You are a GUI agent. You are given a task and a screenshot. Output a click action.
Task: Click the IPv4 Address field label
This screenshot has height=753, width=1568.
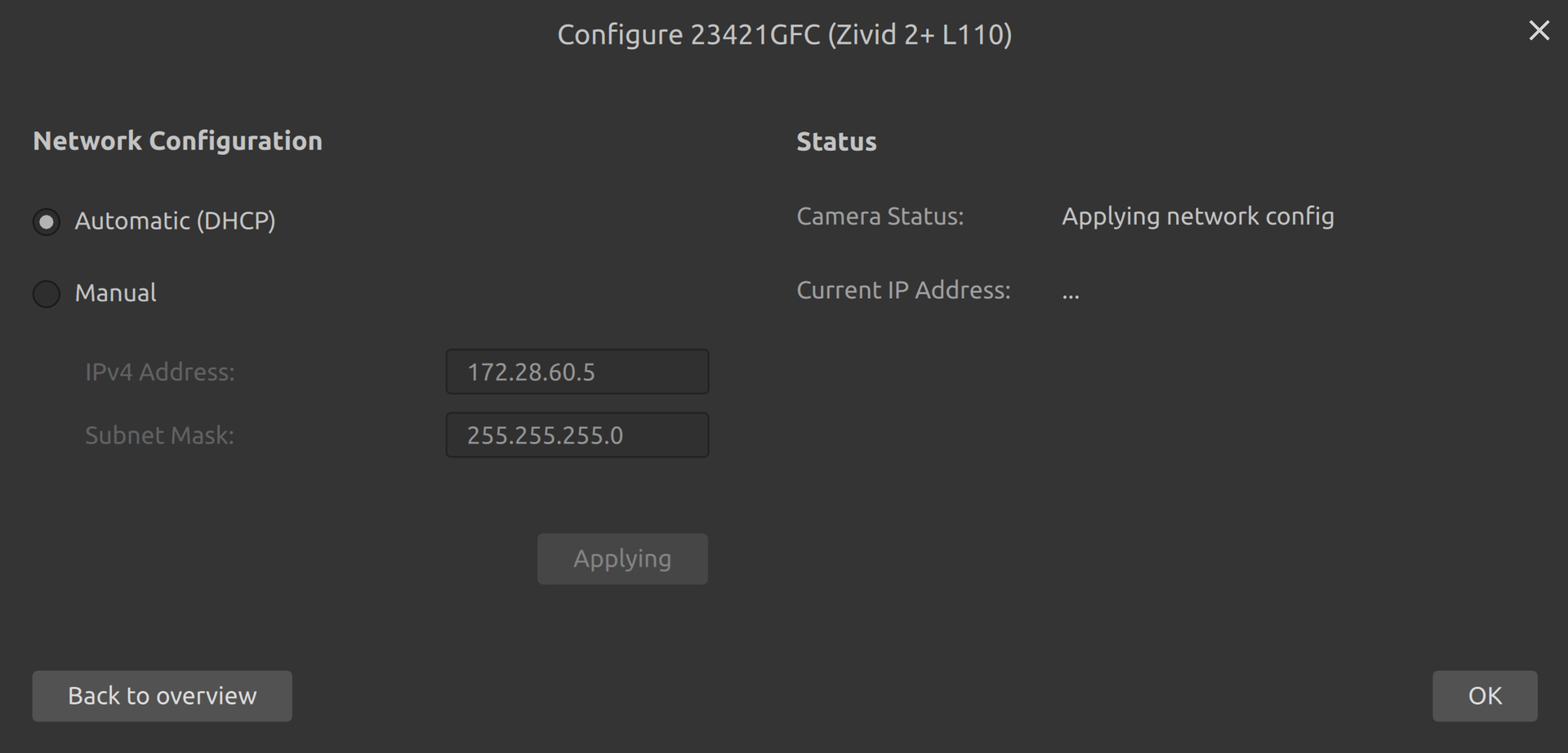pyautogui.click(x=160, y=372)
